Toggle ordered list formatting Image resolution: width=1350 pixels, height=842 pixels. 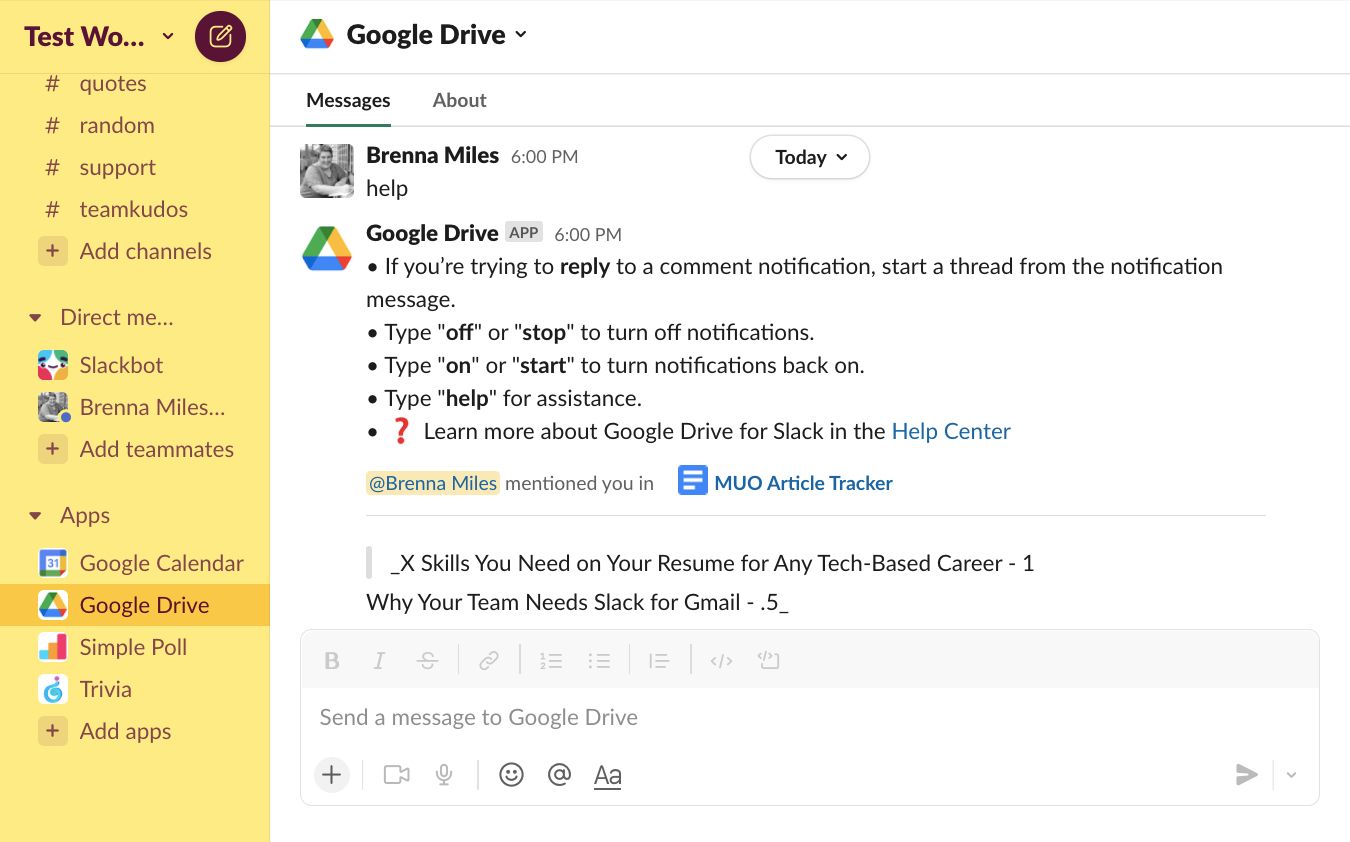click(551, 661)
